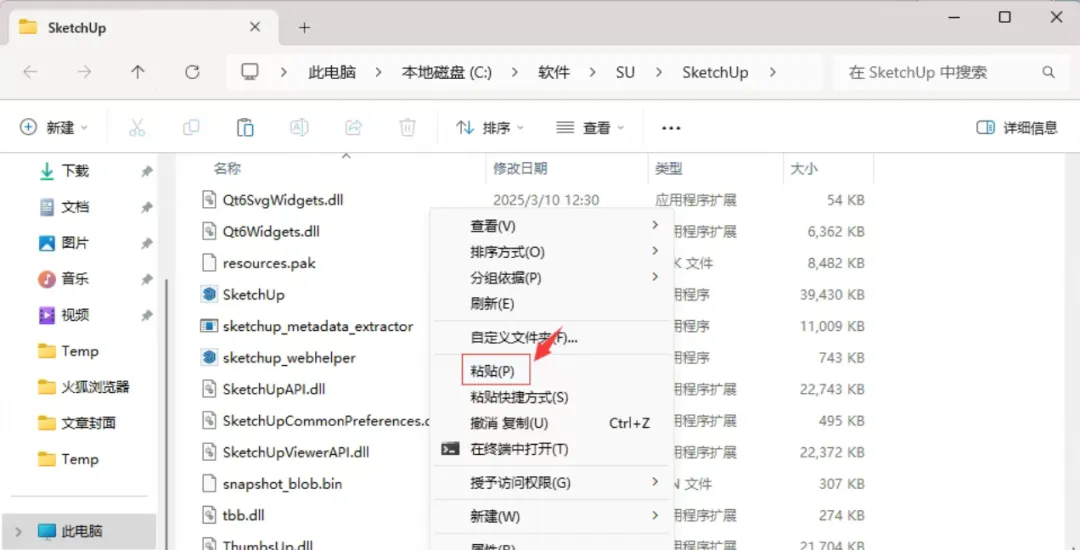Navigate to 软件 breadcrumb
Screen dimensions: 1080x550
click(554, 72)
